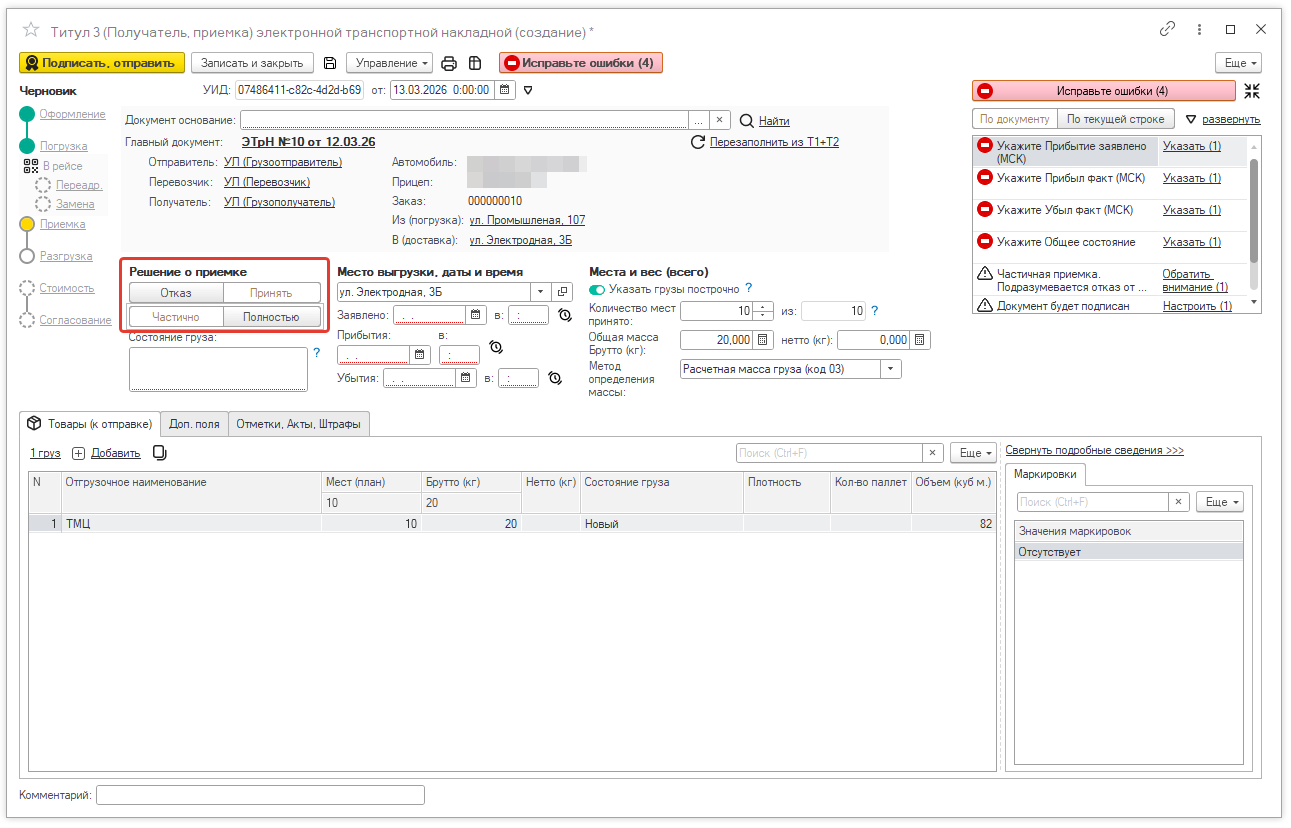1291x828 pixels.
Task: Click the magnifier icon beside Найти
Action: 746,121
